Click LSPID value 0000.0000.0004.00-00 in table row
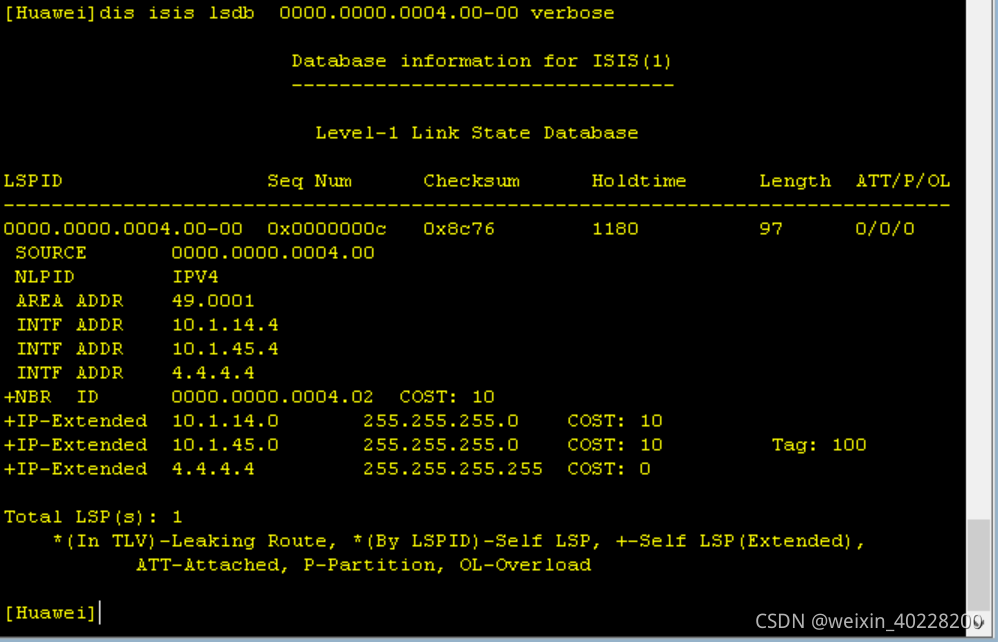This screenshot has height=642, width=998. [123, 229]
